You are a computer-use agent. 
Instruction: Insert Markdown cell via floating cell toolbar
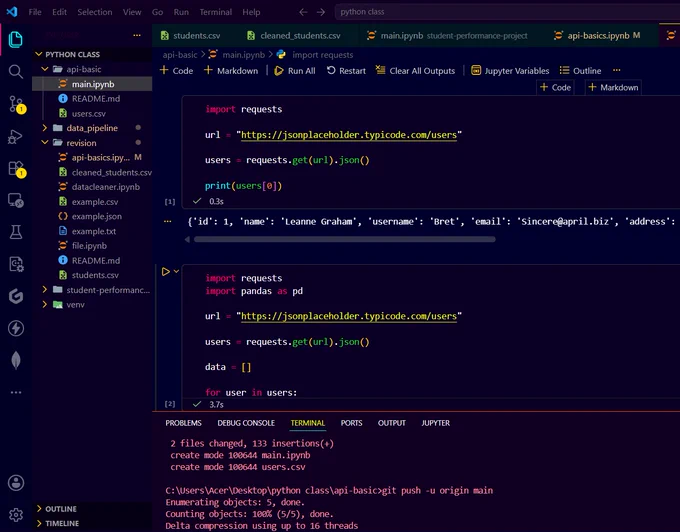(613, 88)
